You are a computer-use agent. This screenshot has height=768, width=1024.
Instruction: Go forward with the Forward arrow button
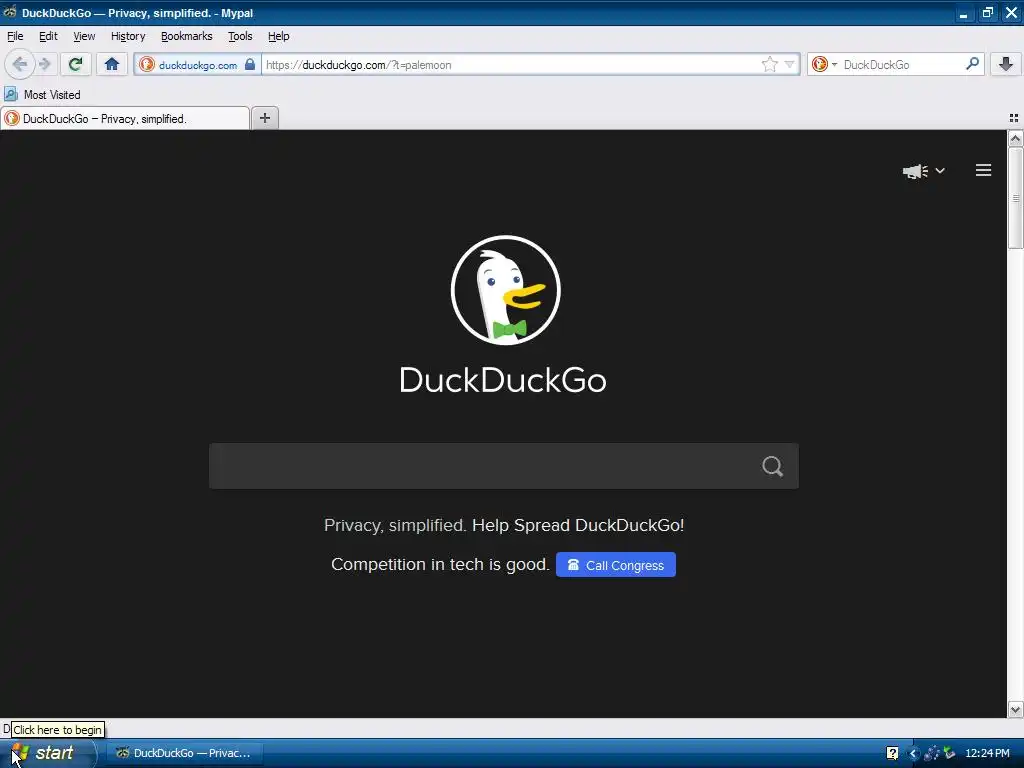point(45,64)
